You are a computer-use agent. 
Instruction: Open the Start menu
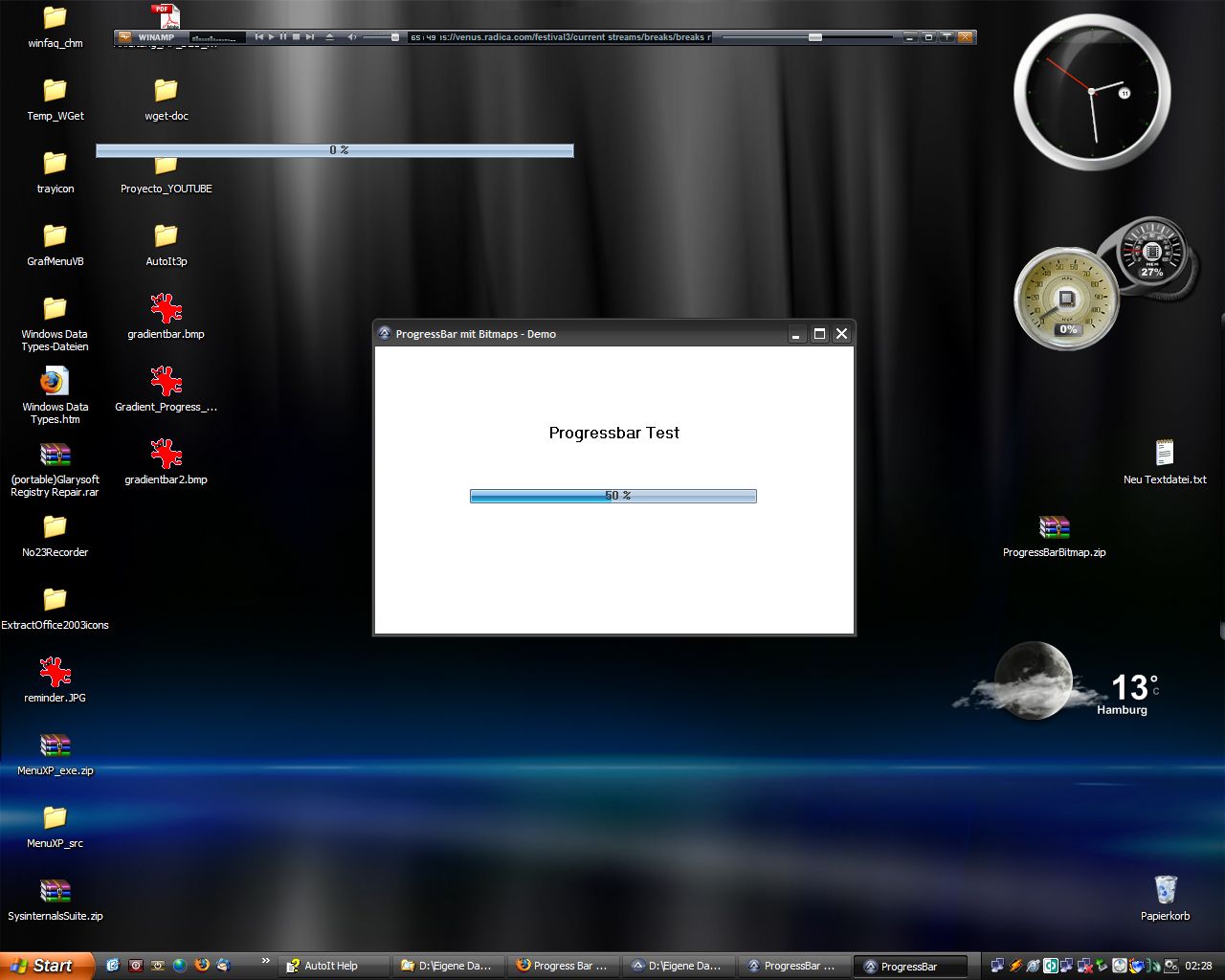[x=46, y=966]
